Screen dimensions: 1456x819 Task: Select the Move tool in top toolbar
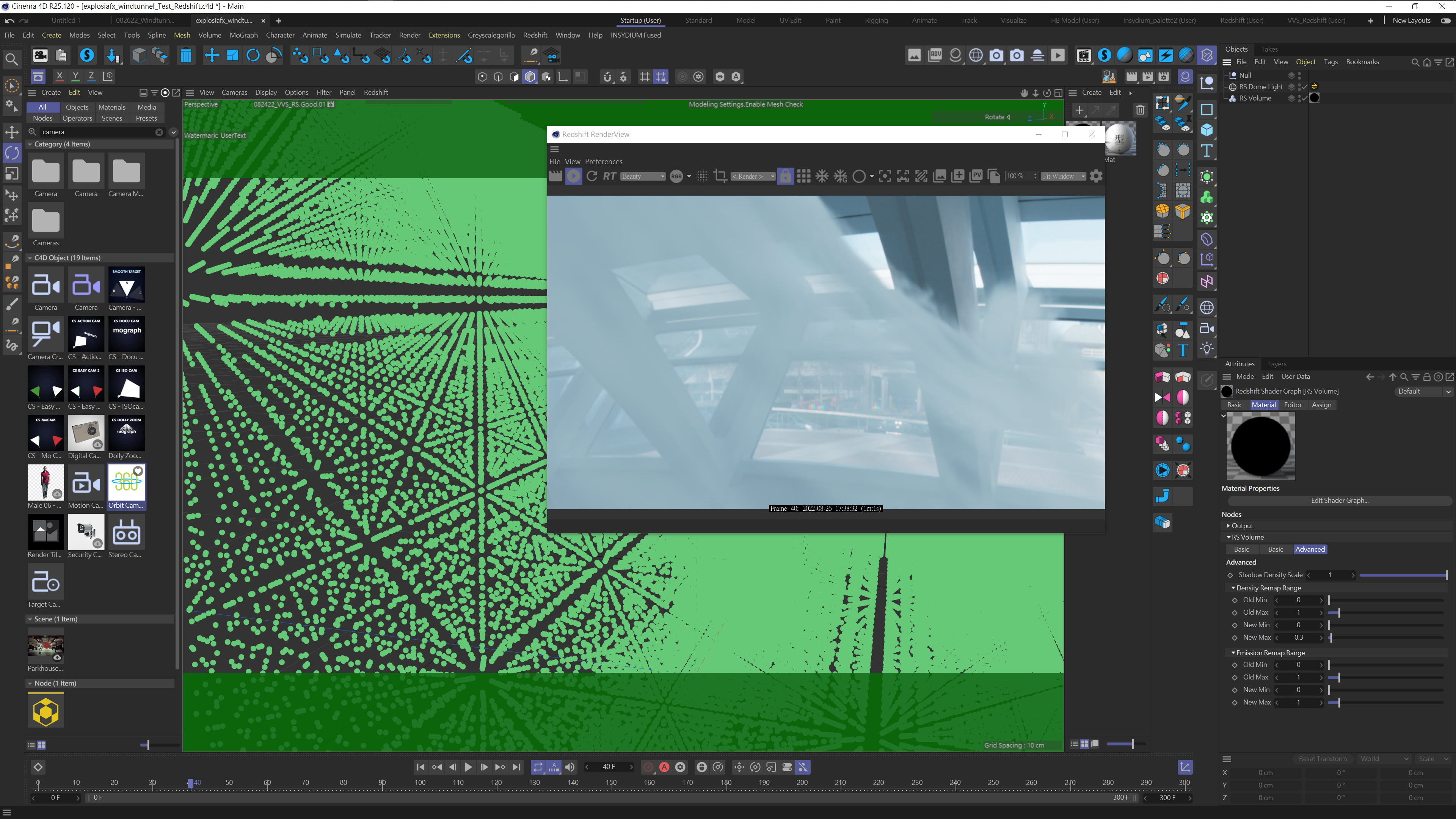(x=212, y=55)
